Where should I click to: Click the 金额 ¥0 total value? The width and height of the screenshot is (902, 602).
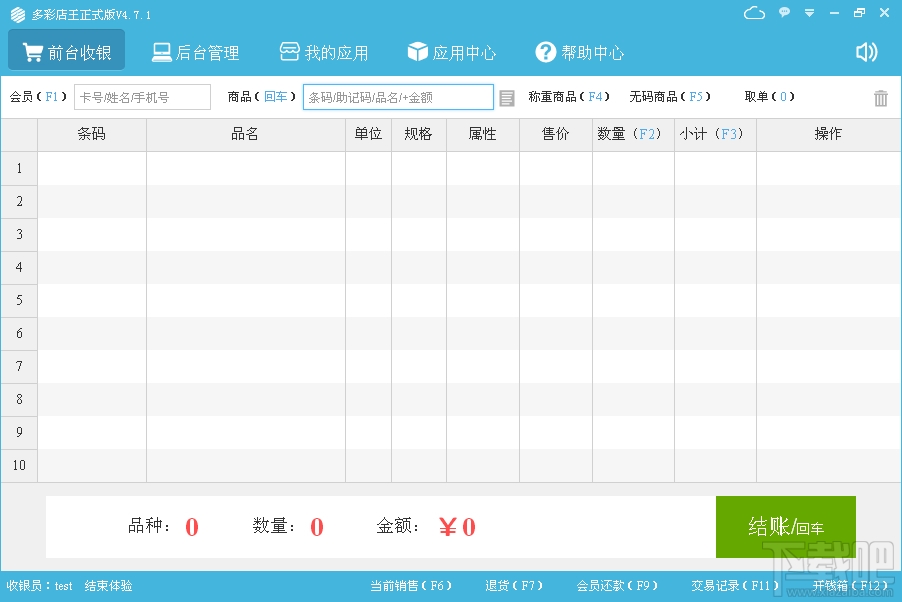457,527
